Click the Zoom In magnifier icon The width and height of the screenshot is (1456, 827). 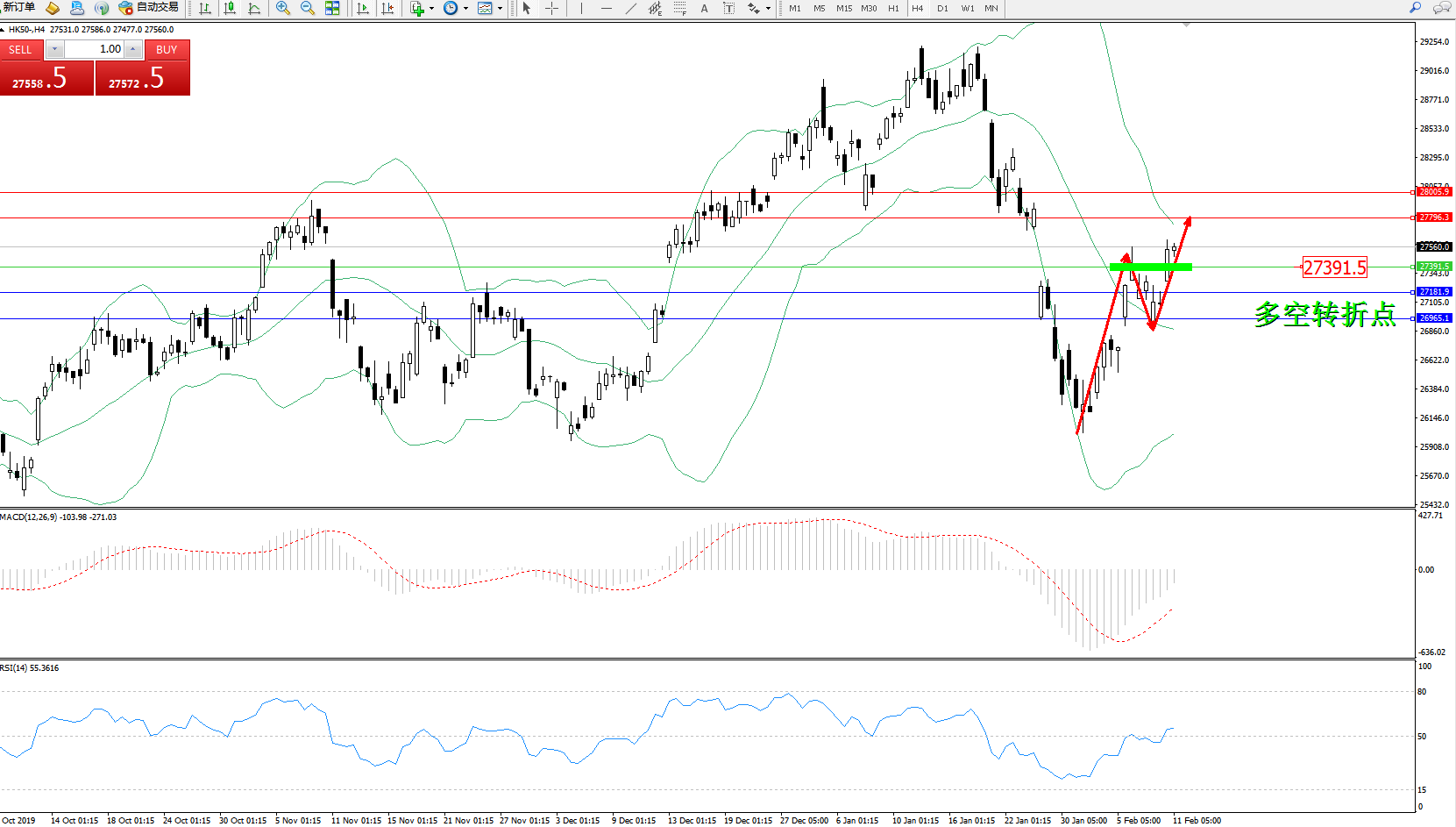point(282,8)
